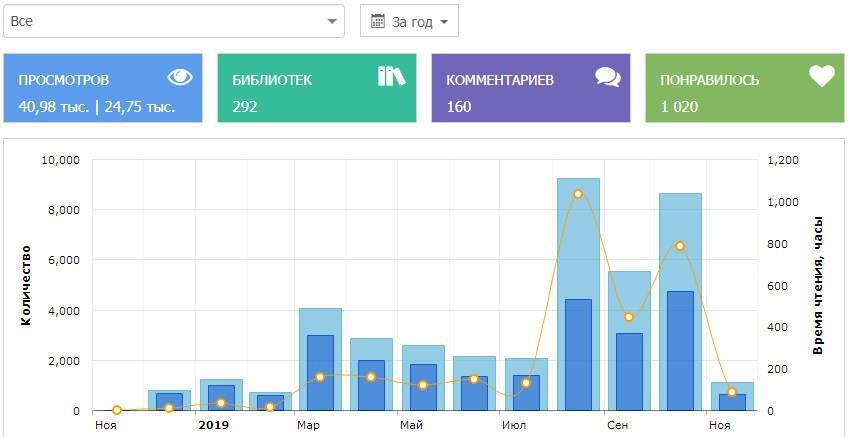
Task: Click the speech bubbles icon on Комментариев card
Action: pyautogui.click(x=607, y=77)
